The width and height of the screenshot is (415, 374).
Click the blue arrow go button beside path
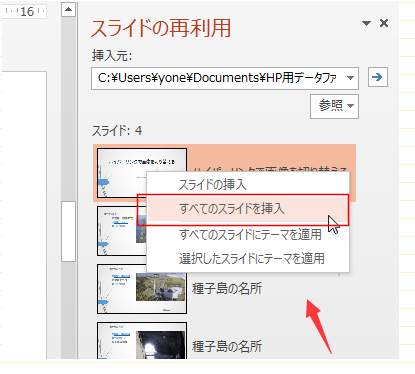pyautogui.click(x=378, y=77)
